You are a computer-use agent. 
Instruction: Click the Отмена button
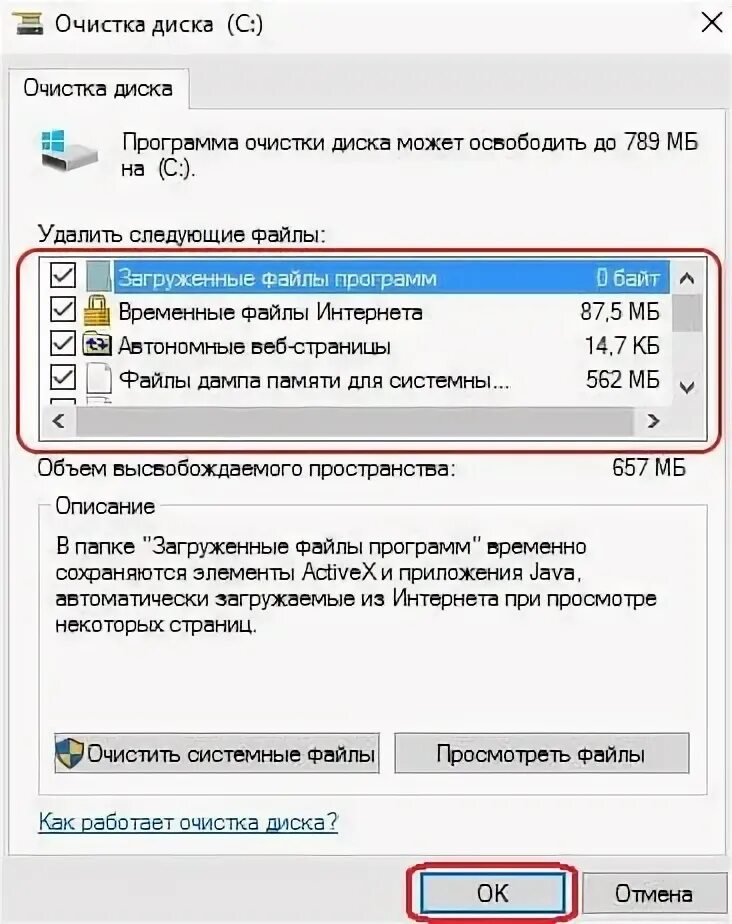pos(654,893)
